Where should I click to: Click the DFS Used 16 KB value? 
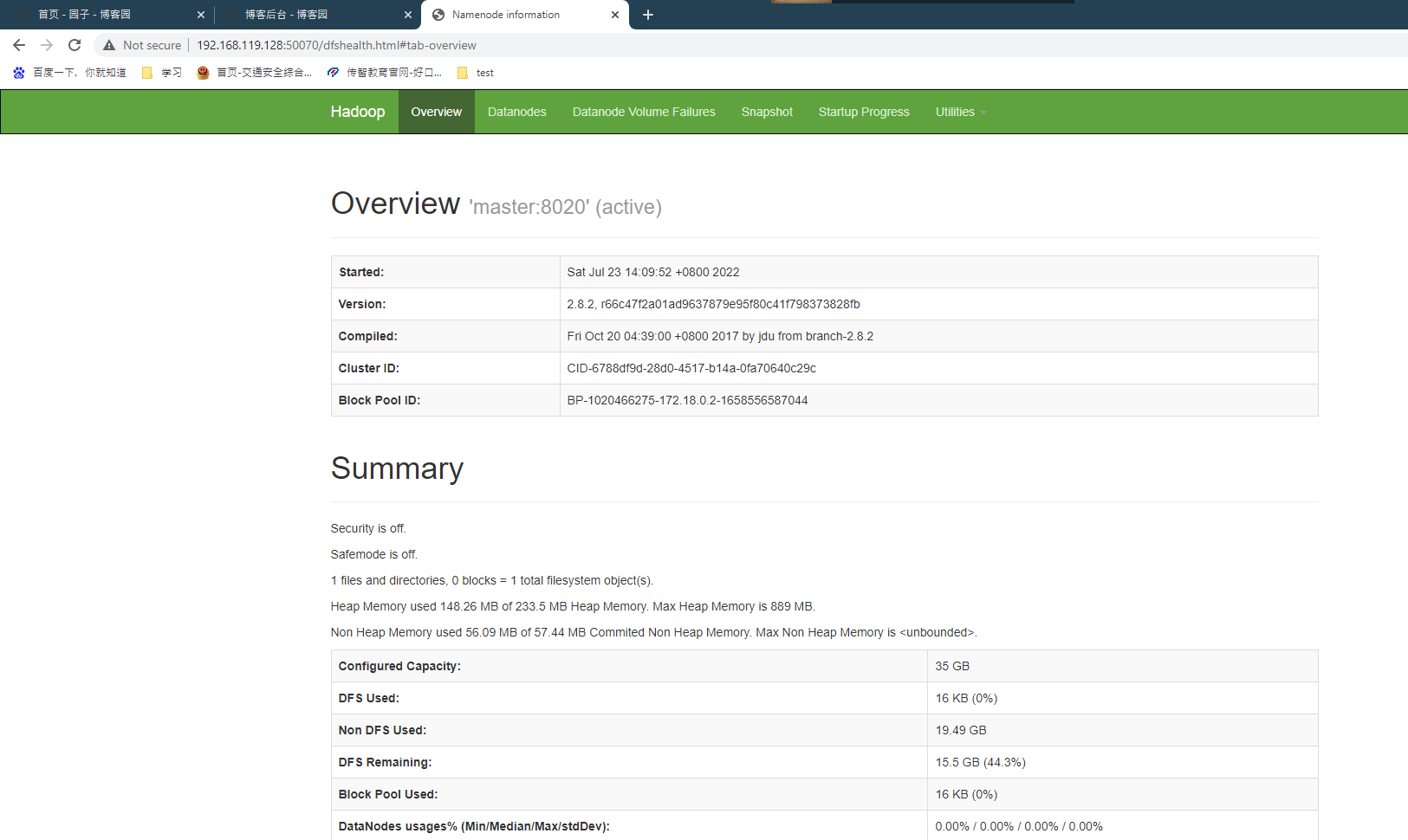[966, 698]
